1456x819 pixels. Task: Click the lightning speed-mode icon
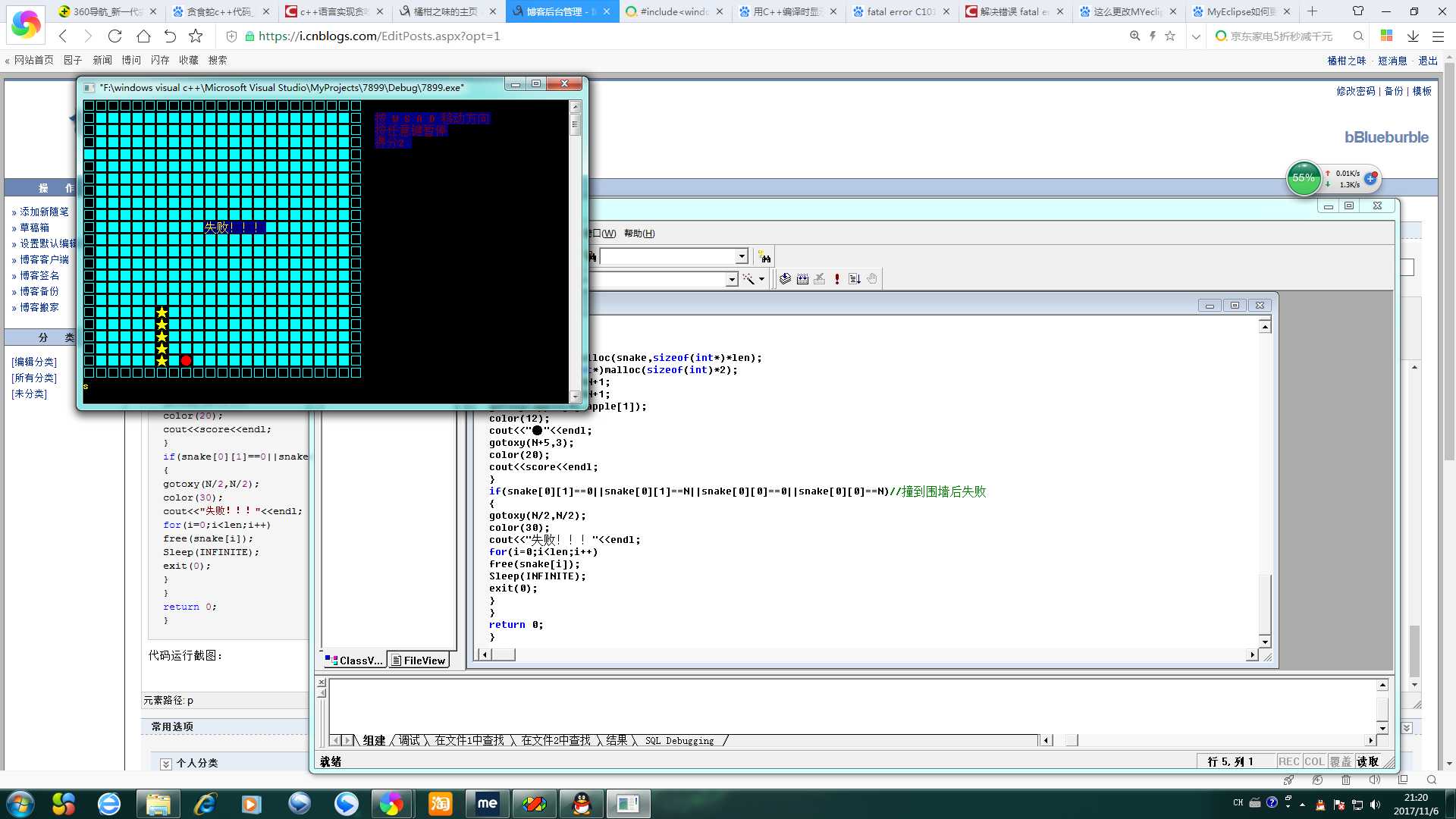[1152, 36]
